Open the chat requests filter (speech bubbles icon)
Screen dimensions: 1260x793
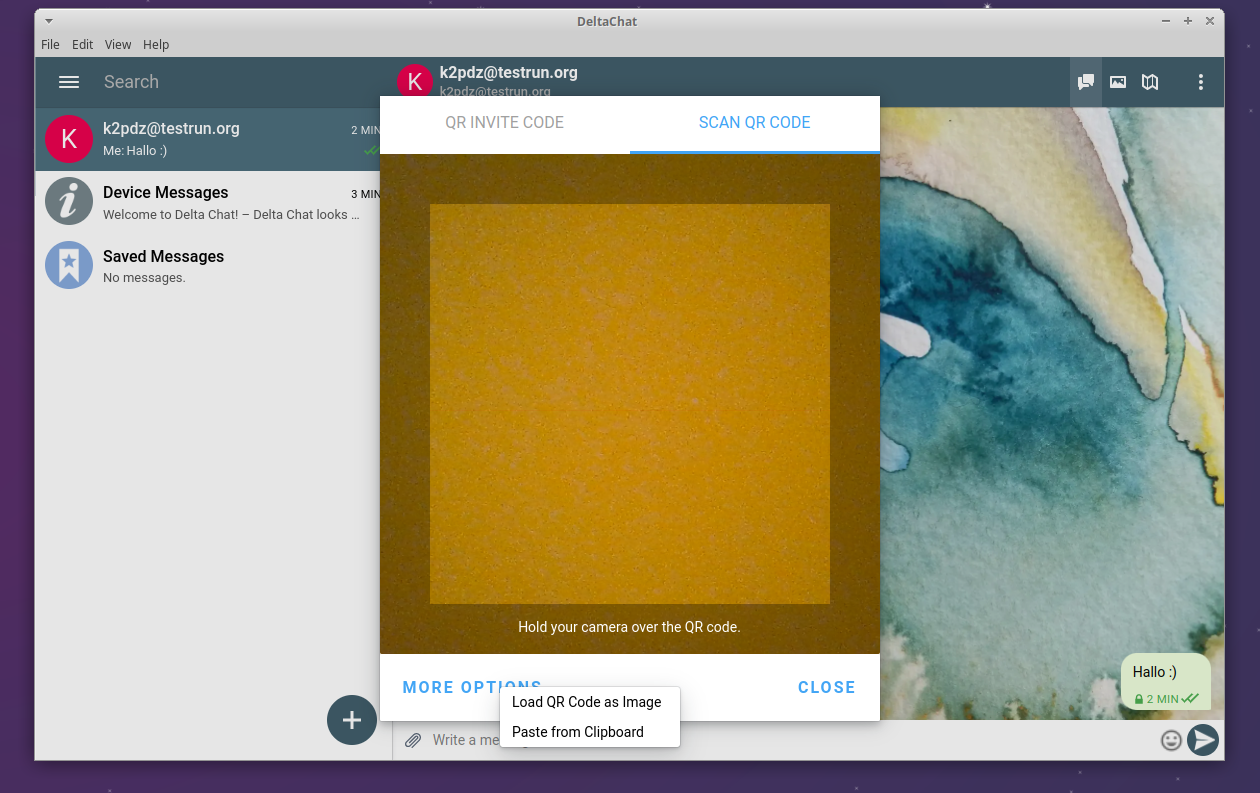point(1085,82)
